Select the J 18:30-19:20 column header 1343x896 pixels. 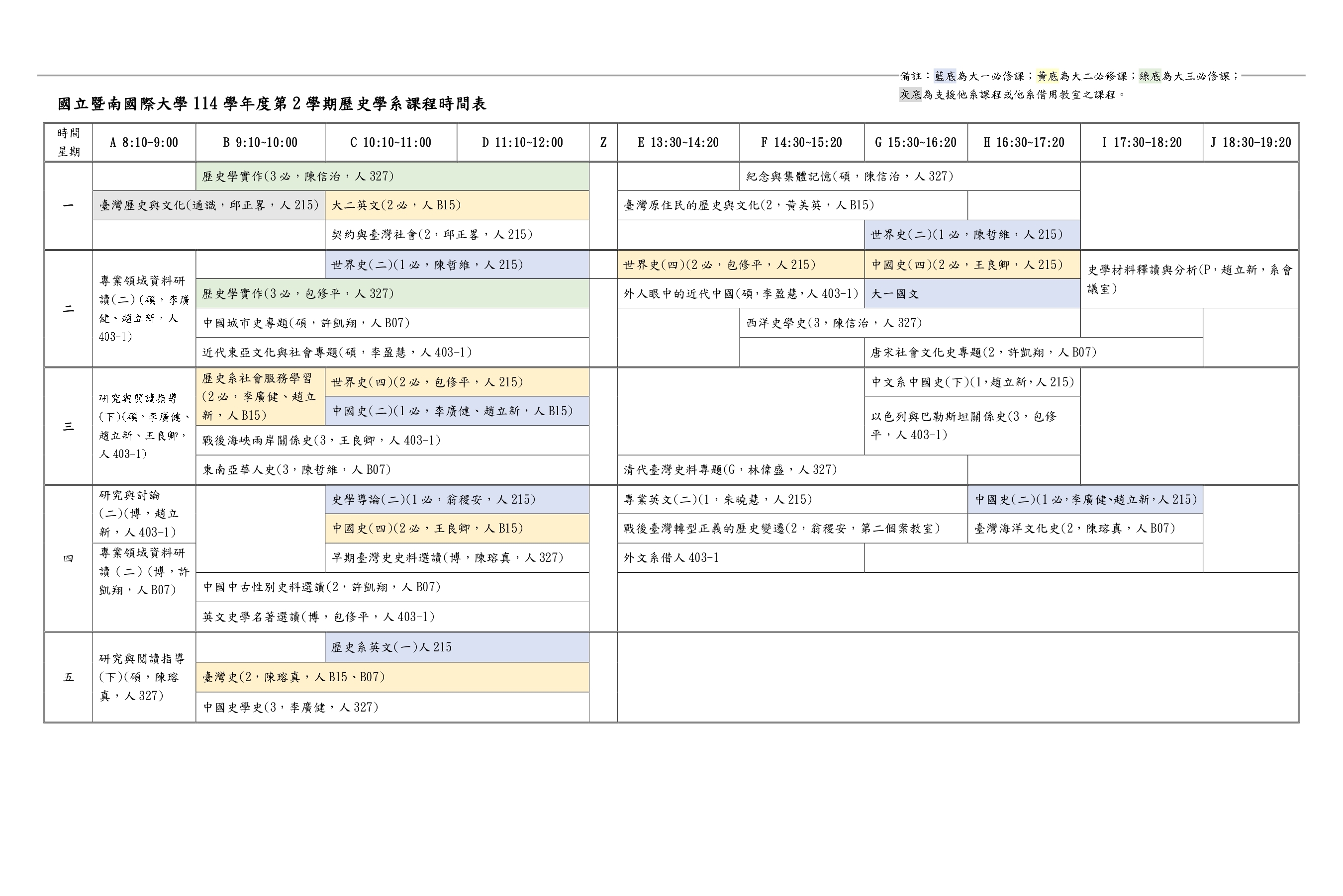click(x=1250, y=143)
